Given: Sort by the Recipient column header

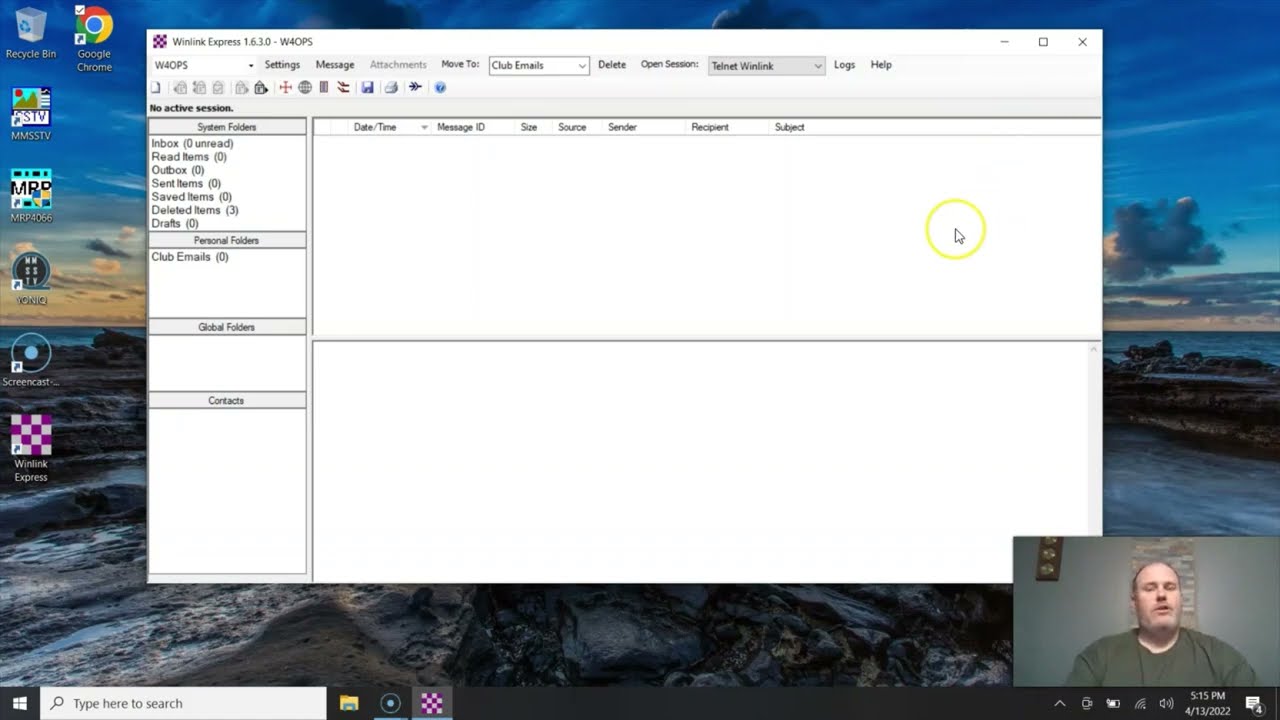Looking at the screenshot, I should click(x=710, y=128).
